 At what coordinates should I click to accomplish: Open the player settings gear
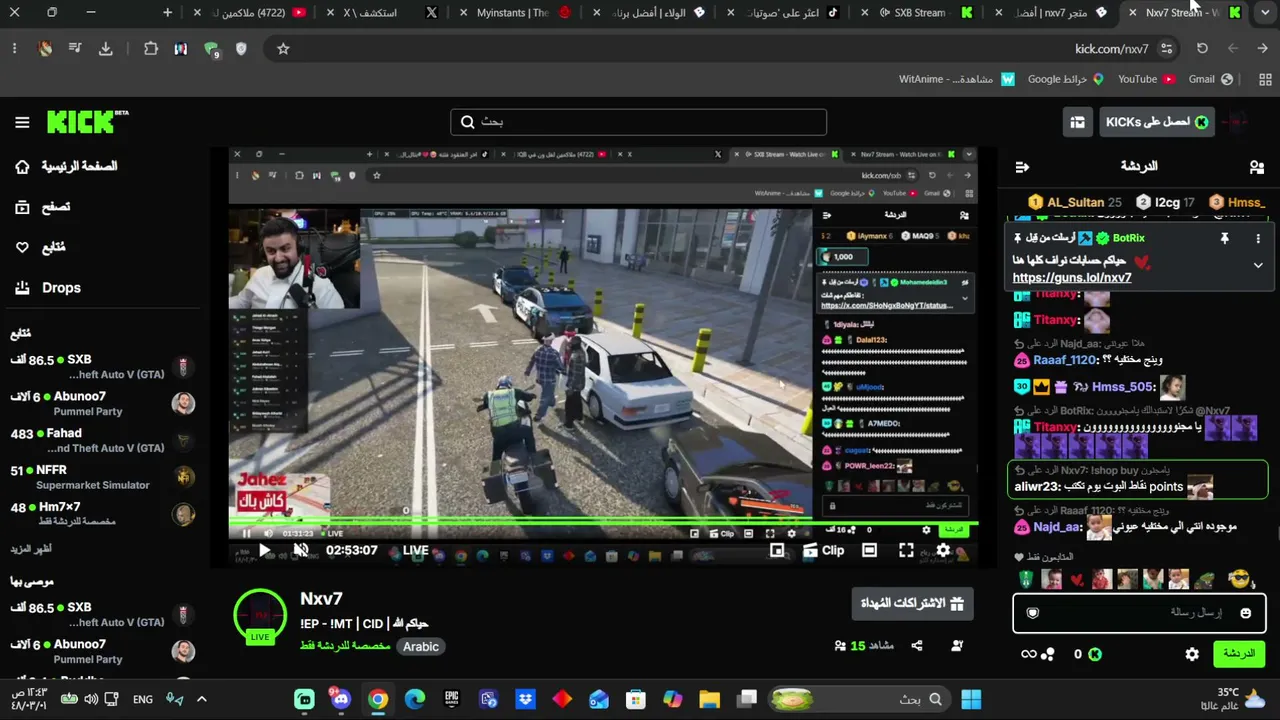943,551
